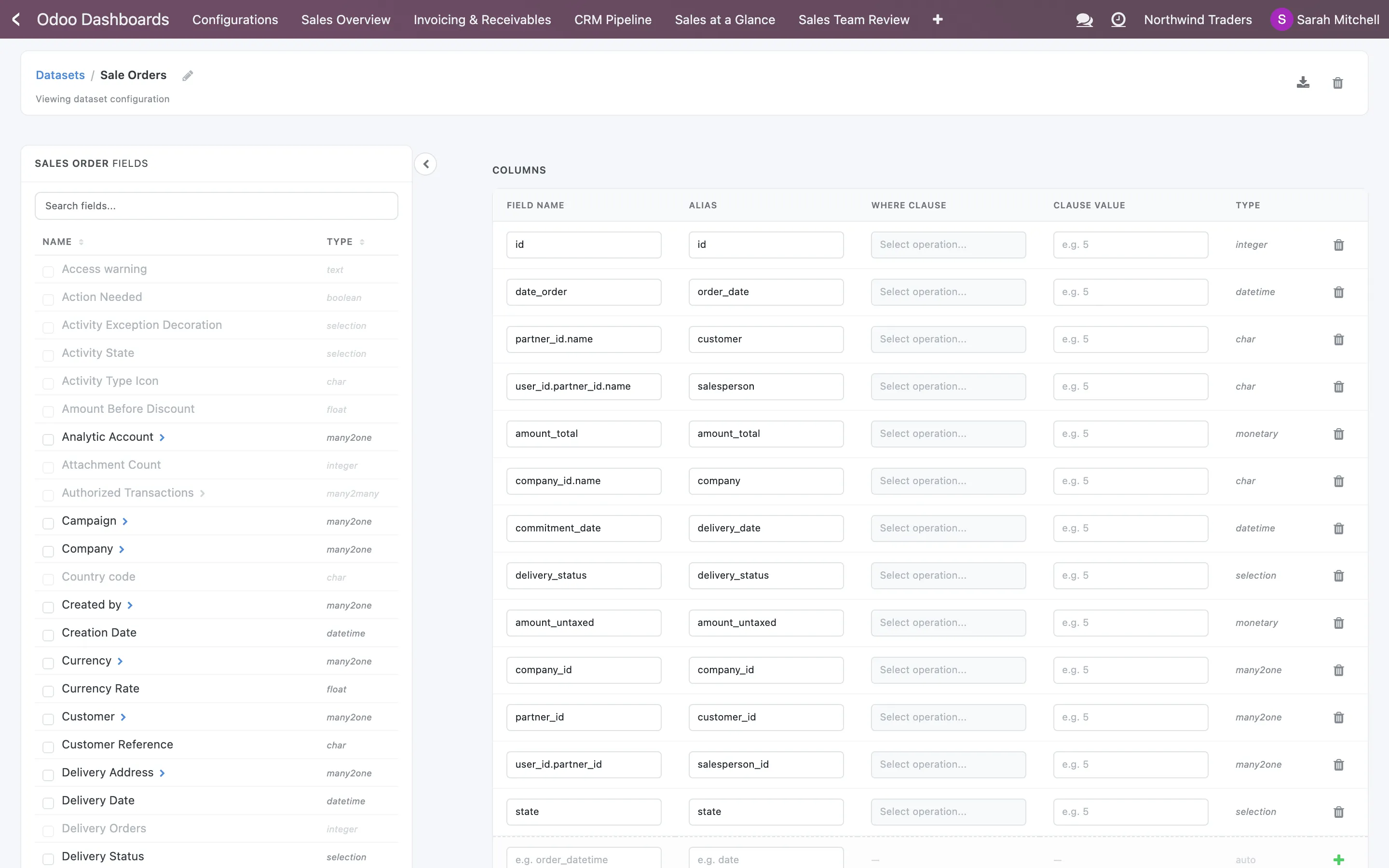Remove the delivery_status column
The height and width of the screenshot is (868, 1389).
pos(1338,576)
